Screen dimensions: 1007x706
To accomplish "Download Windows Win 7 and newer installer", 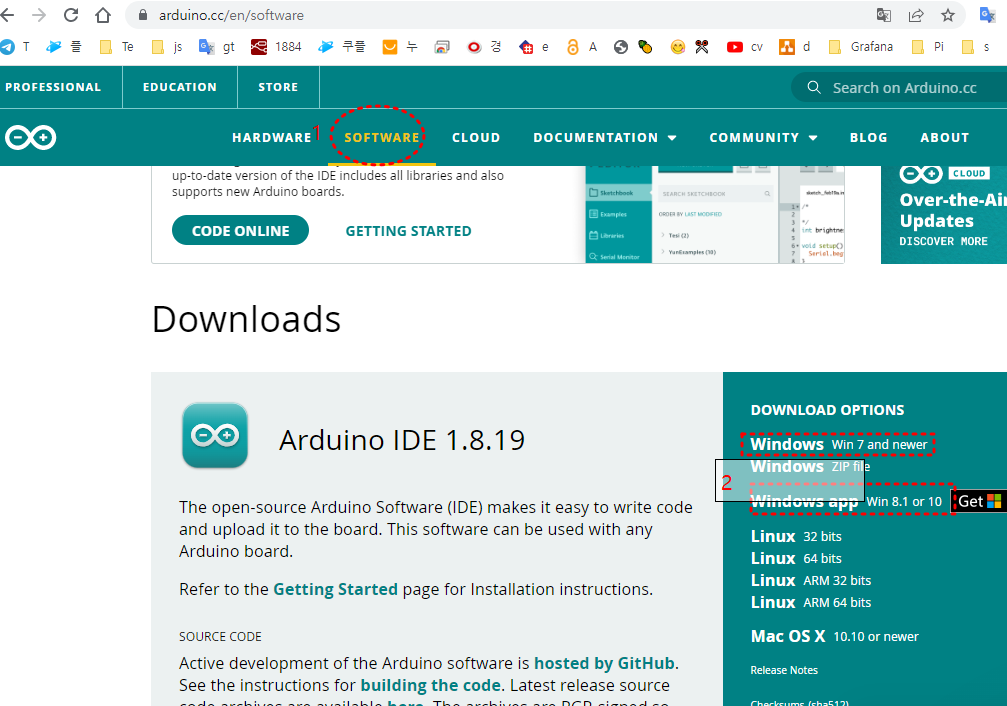I will [839, 445].
